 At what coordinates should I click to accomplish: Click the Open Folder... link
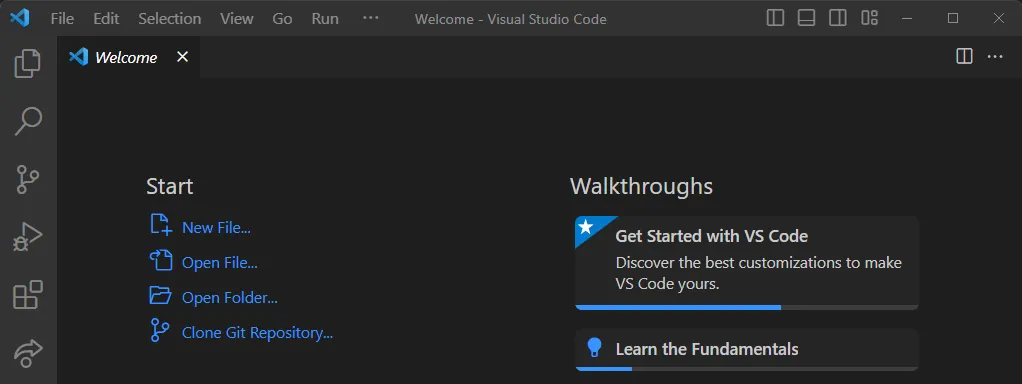tap(230, 298)
